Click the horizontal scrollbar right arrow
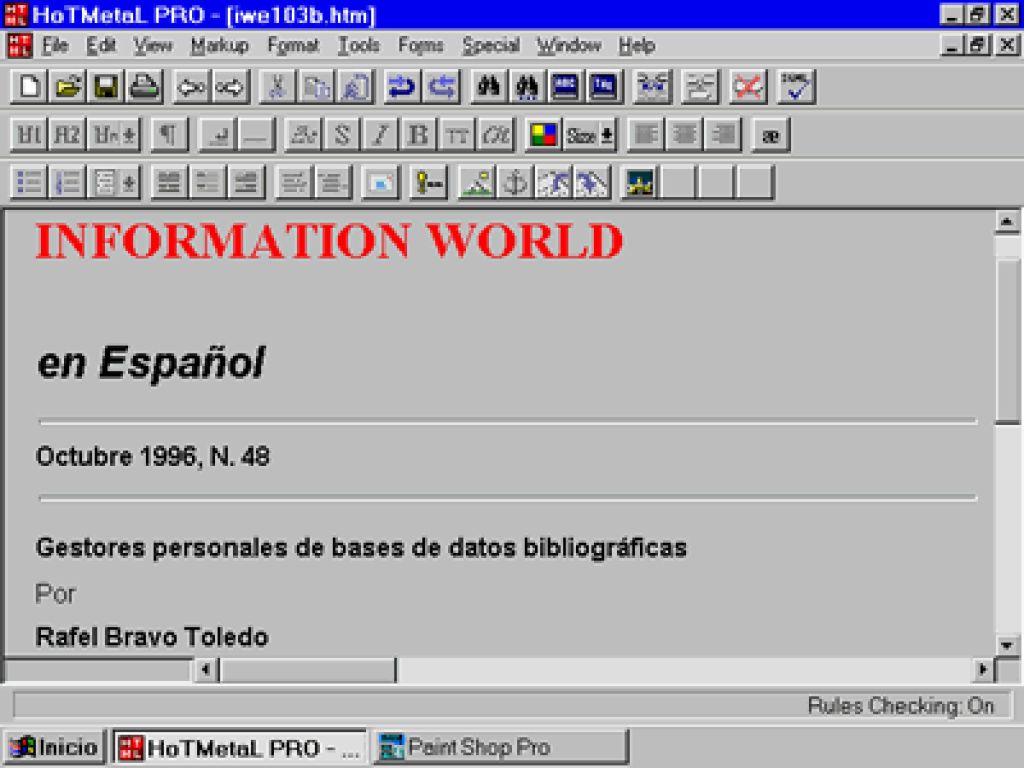The image size is (1024, 768). (982, 669)
